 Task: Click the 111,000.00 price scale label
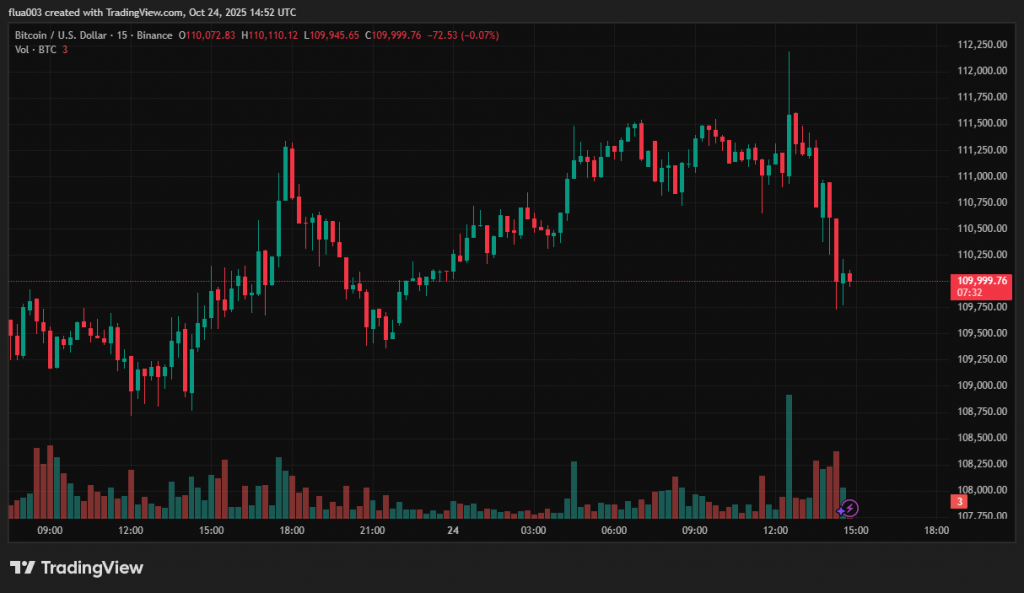[981, 176]
